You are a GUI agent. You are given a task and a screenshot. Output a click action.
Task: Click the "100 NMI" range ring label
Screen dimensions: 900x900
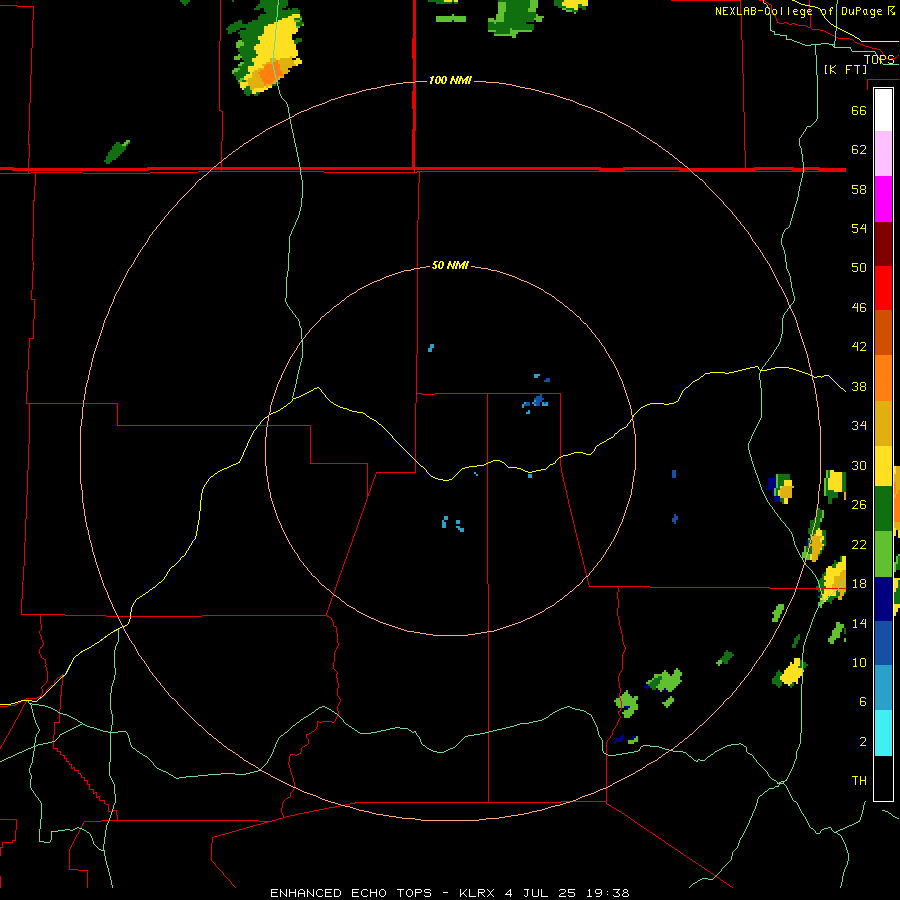pos(450,80)
